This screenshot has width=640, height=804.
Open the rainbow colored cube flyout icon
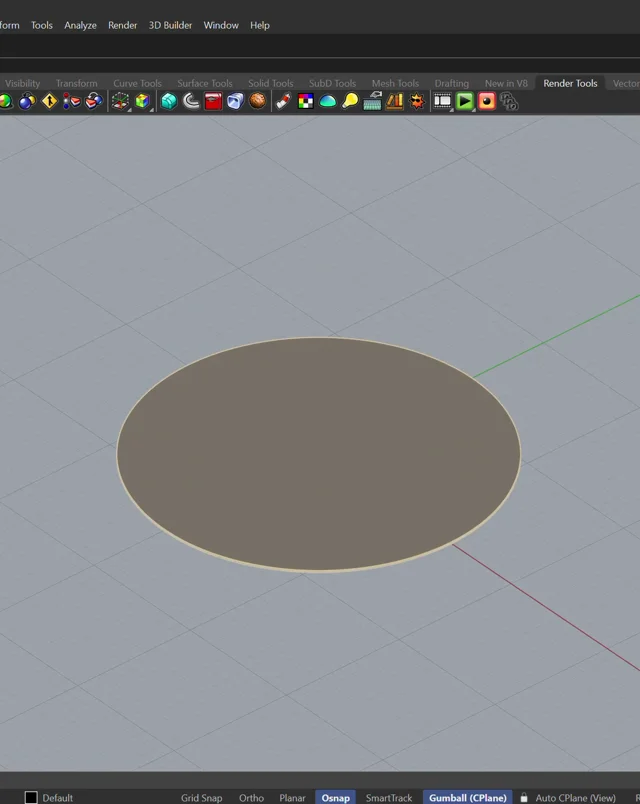click(x=143, y=102)
